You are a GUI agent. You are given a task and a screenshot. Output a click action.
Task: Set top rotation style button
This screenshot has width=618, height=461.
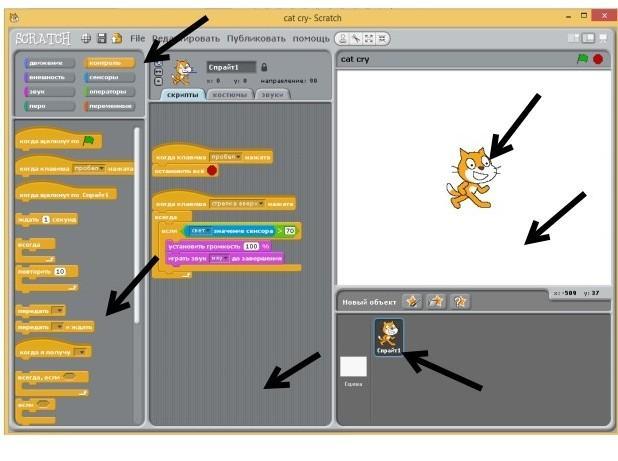pos(158,63)
